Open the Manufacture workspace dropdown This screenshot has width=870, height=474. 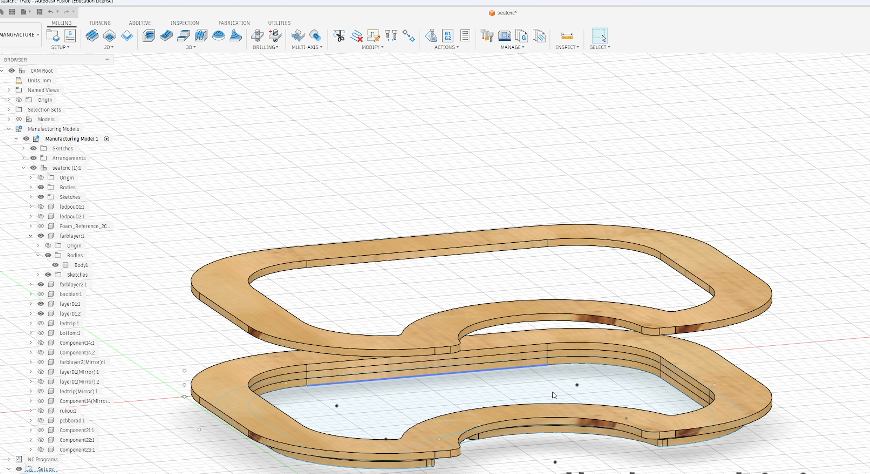click(x=20, y=34)
